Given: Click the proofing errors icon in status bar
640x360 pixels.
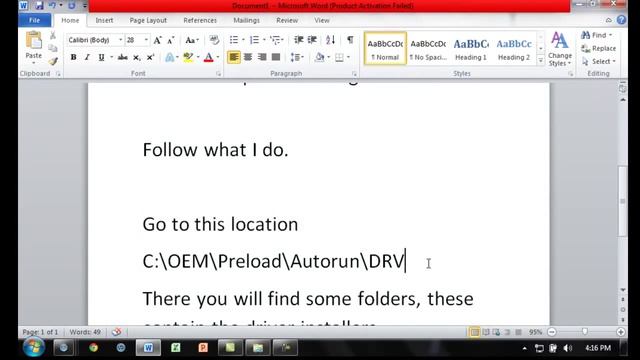Looking at the screenshot, I should (116, 332).
